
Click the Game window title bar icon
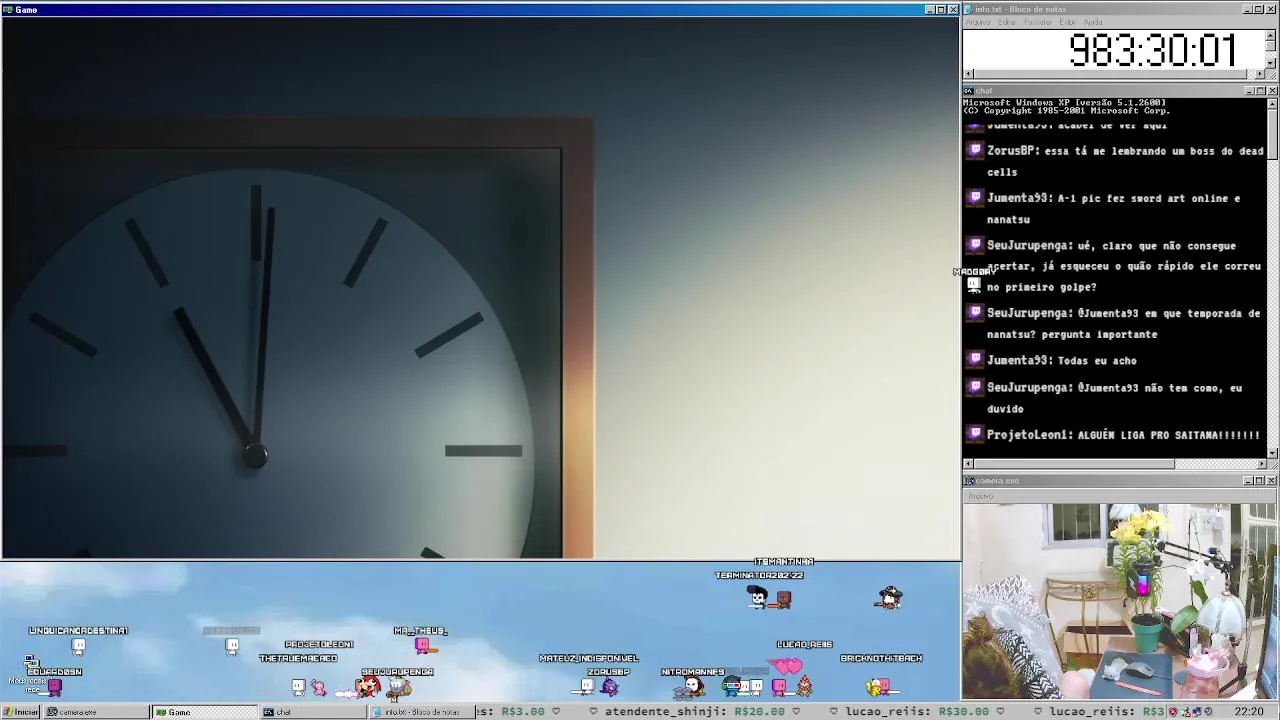(8, 9)
